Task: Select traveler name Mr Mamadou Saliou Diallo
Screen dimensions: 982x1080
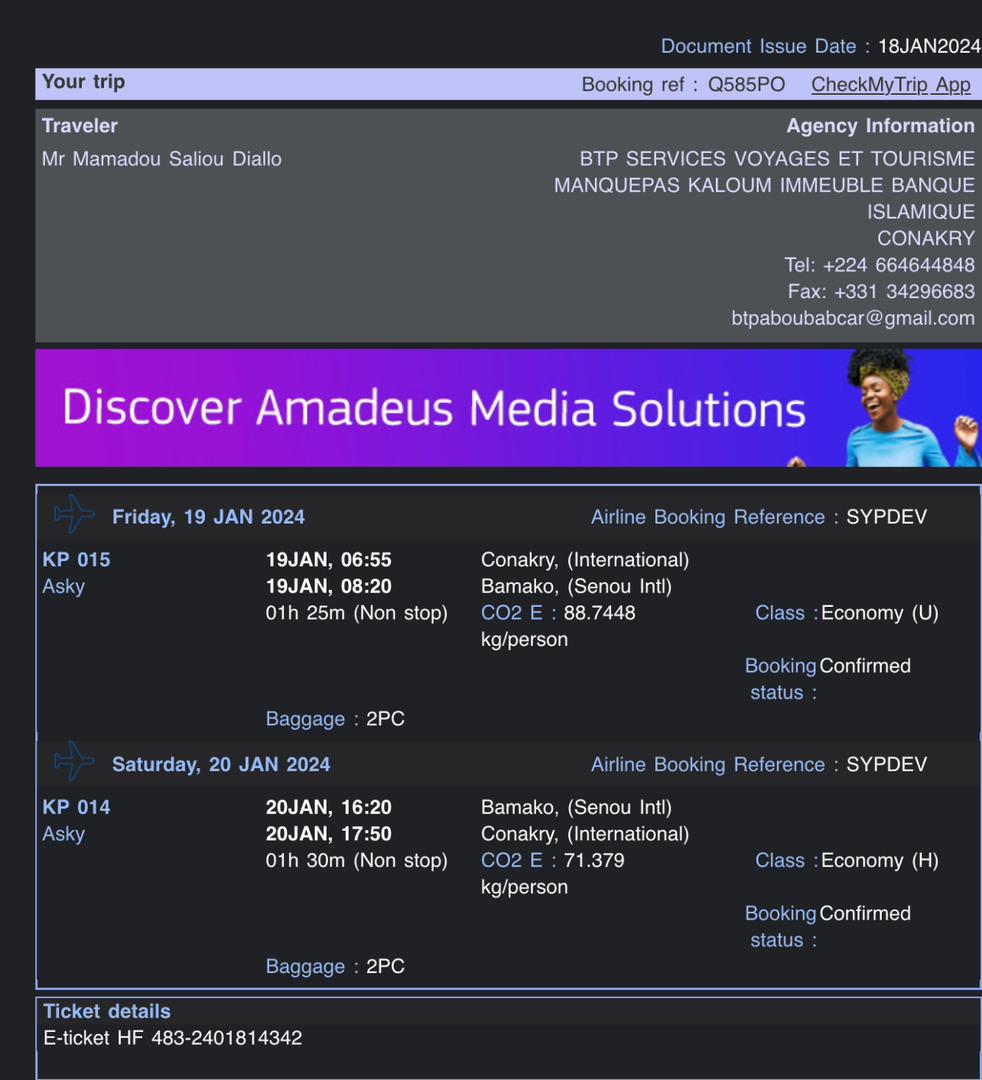Action: 162,159
